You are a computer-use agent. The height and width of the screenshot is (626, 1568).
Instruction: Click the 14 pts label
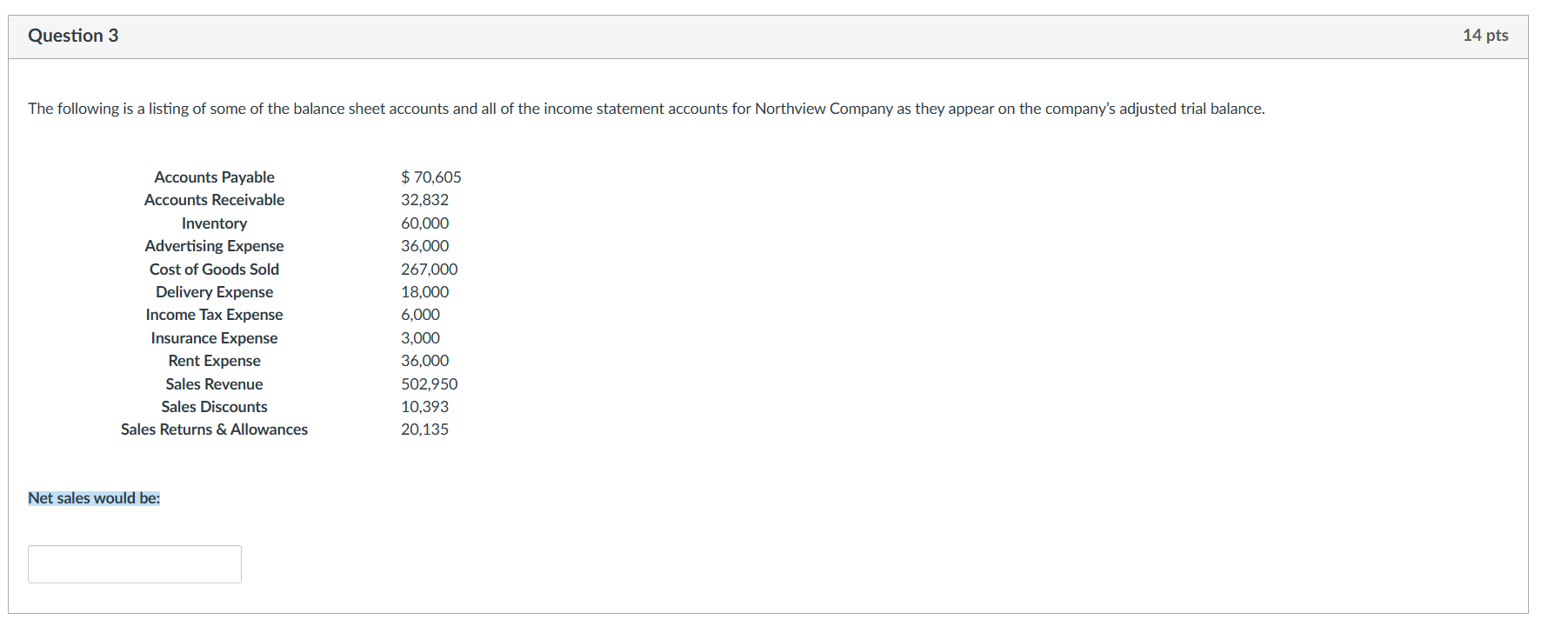(x=1485, y=36)
